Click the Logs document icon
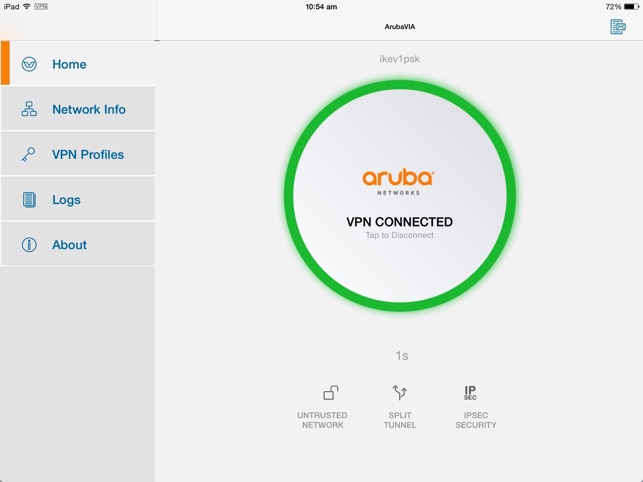Image resolution: width=643 pixels, height=482 pixels. [29, 200]
